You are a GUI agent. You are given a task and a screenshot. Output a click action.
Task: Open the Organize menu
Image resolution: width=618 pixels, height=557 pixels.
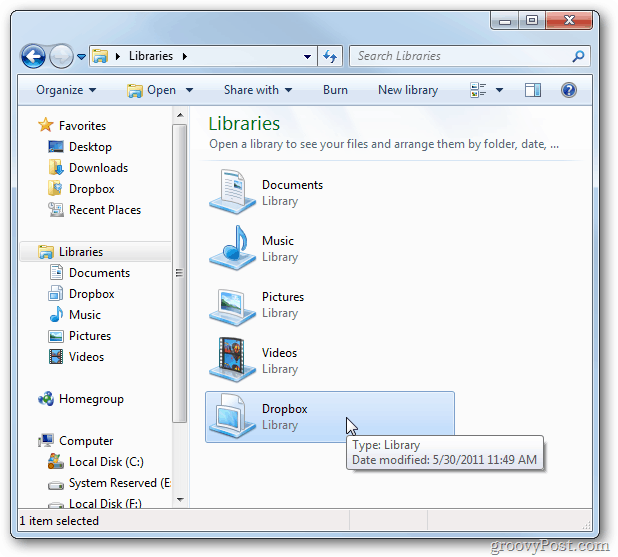(66, 90)
